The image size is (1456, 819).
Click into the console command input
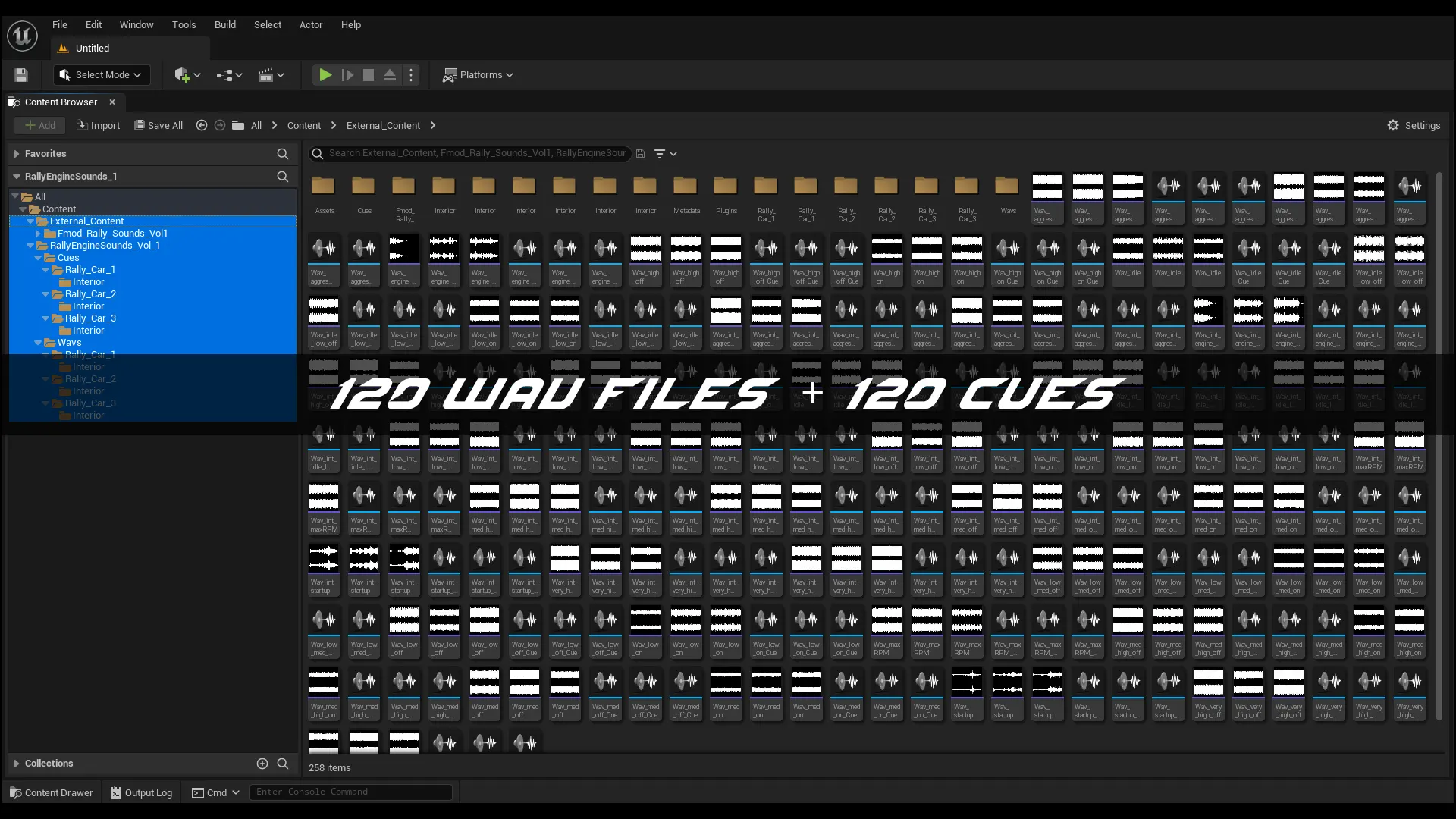pos(350,792)
